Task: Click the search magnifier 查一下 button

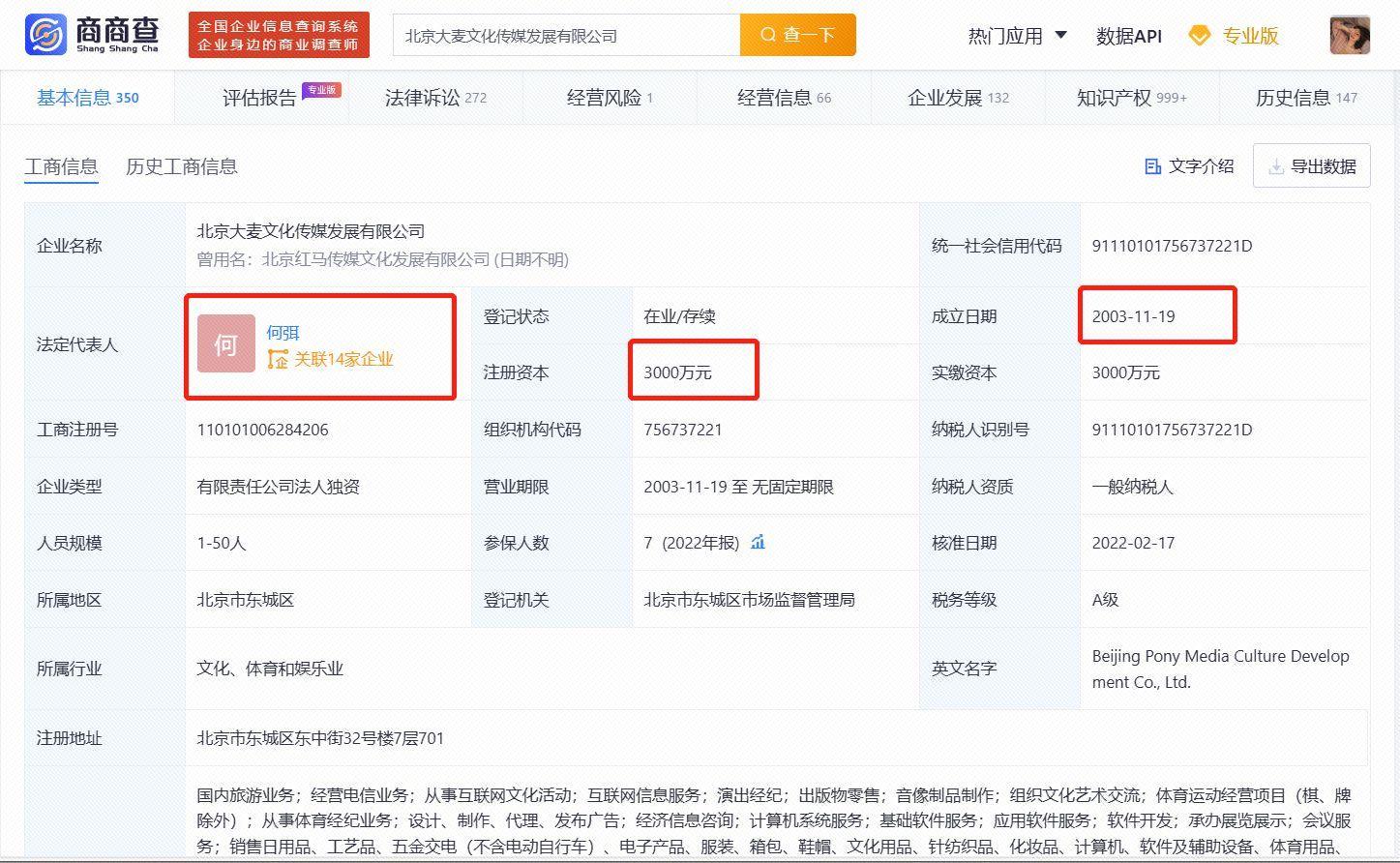Action: pyautogui.click(x=798, y=35)
